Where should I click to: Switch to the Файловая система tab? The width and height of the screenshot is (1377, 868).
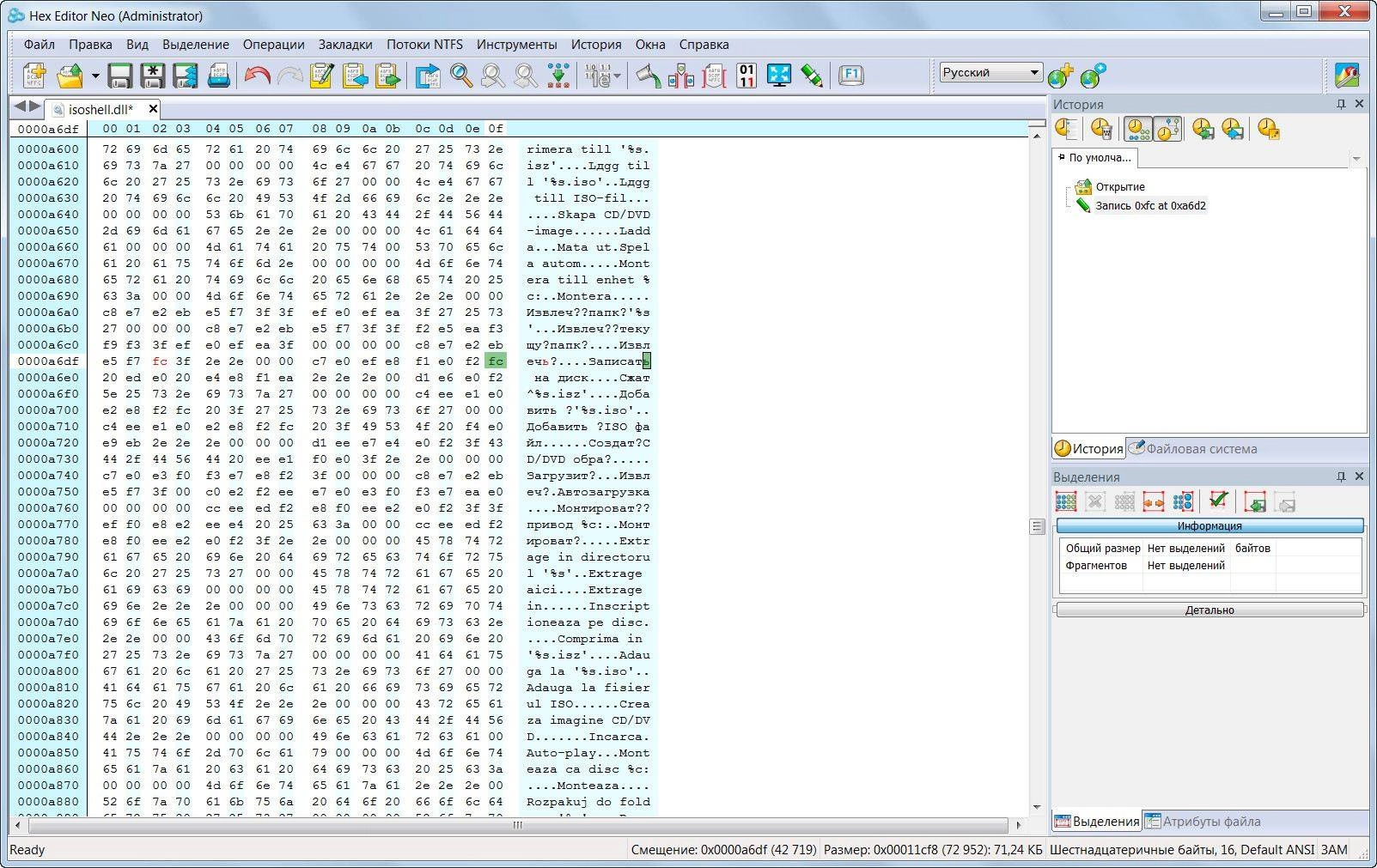coord(1192,448)
